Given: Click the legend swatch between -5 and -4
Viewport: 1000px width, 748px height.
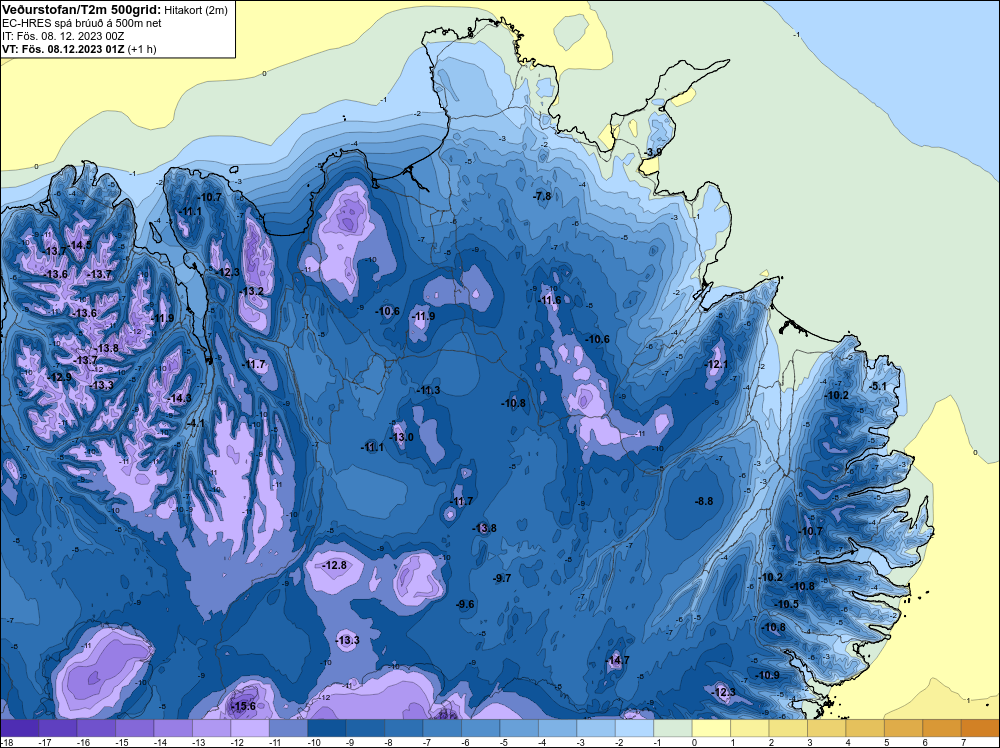Looking at the screenshot, I should click(519, 728).
